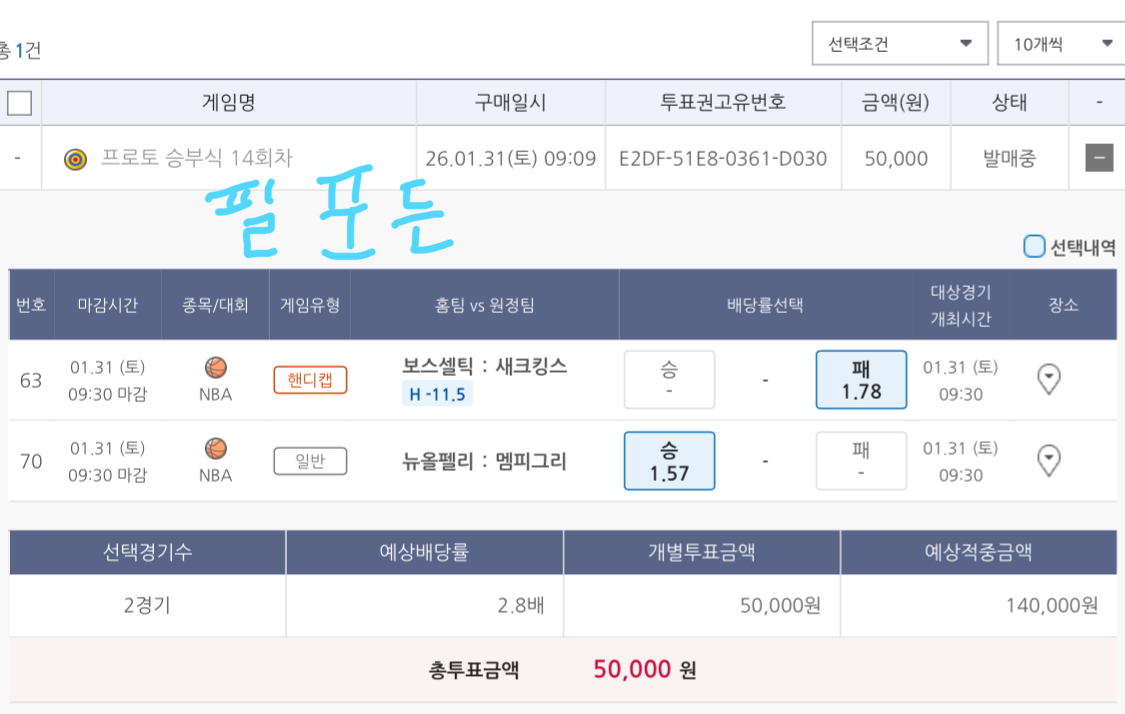1125x714 pixels.
Task: Open the 10개씩 page size dropdown
Action: (x=1061, y=44)
